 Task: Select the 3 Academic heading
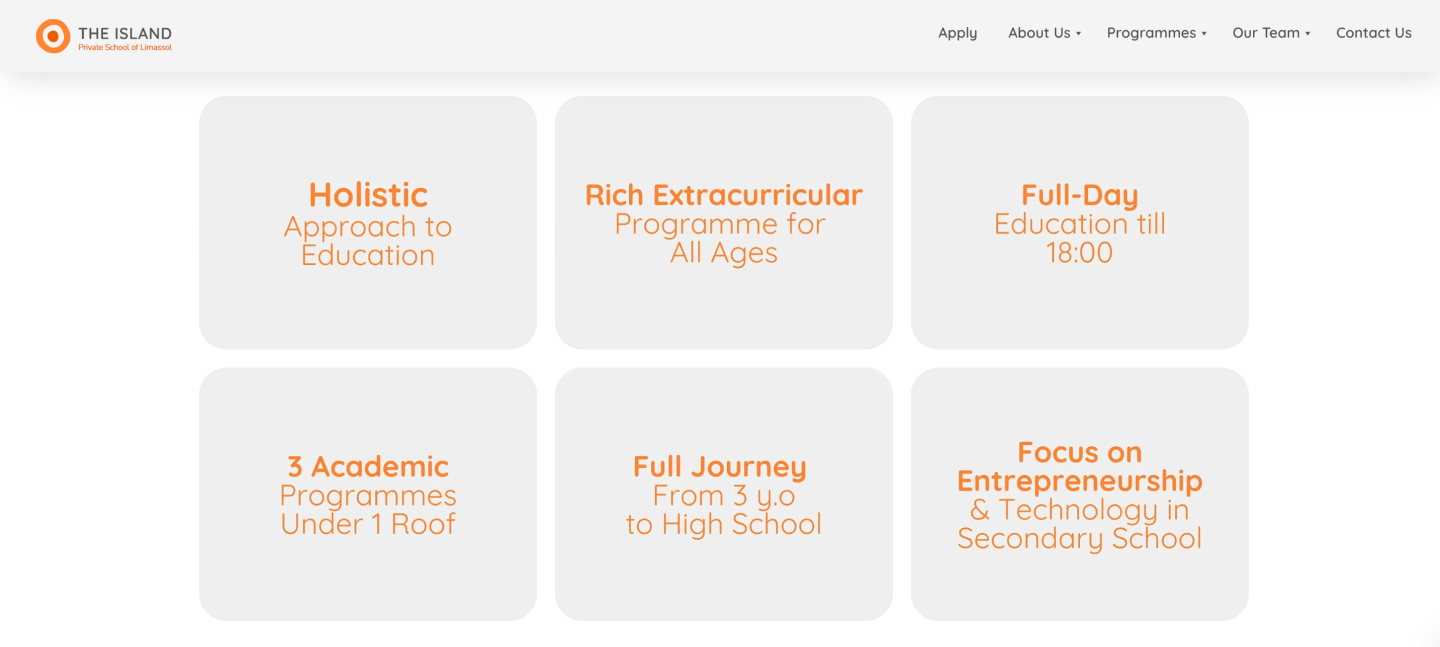point(368,466)
